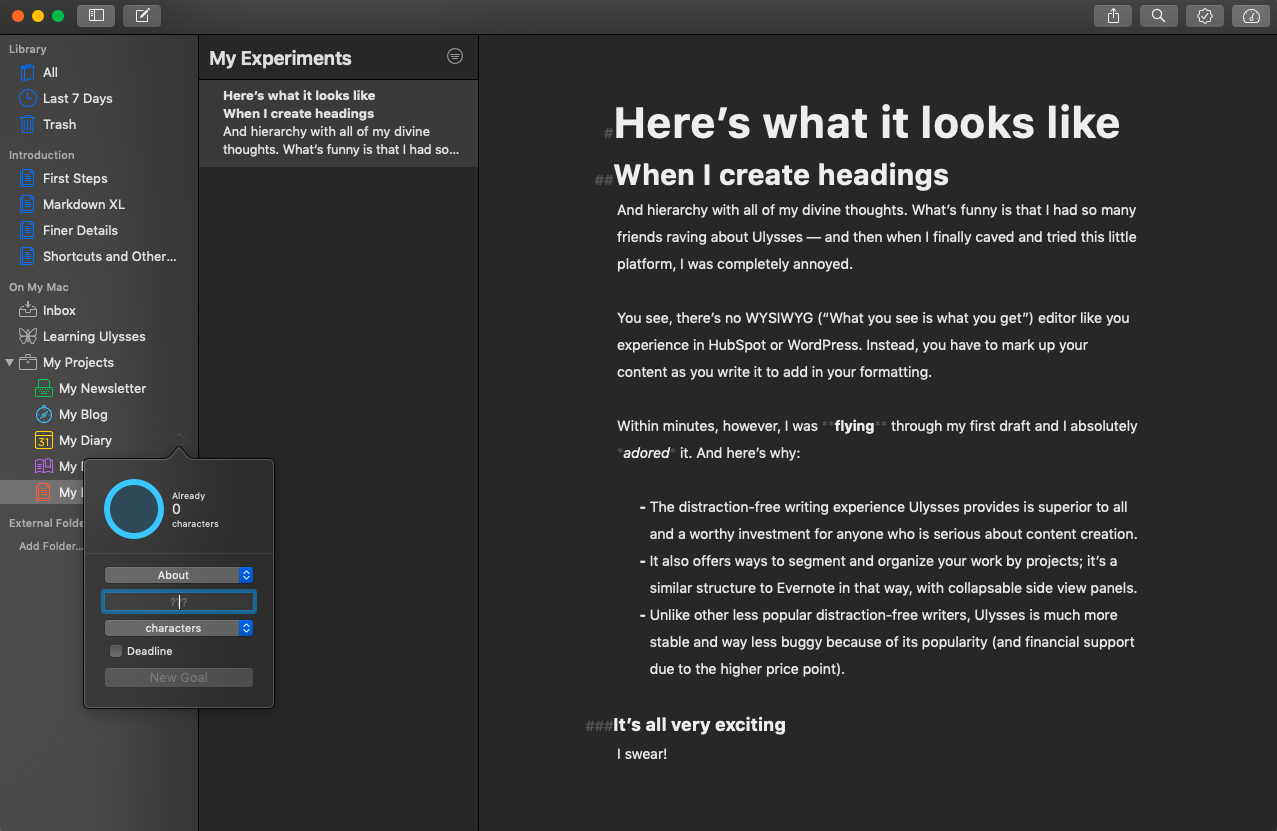Screen dimensions: 1277x831
Task: Click the First Steps sheet icon
Action: tap(27, 178)
